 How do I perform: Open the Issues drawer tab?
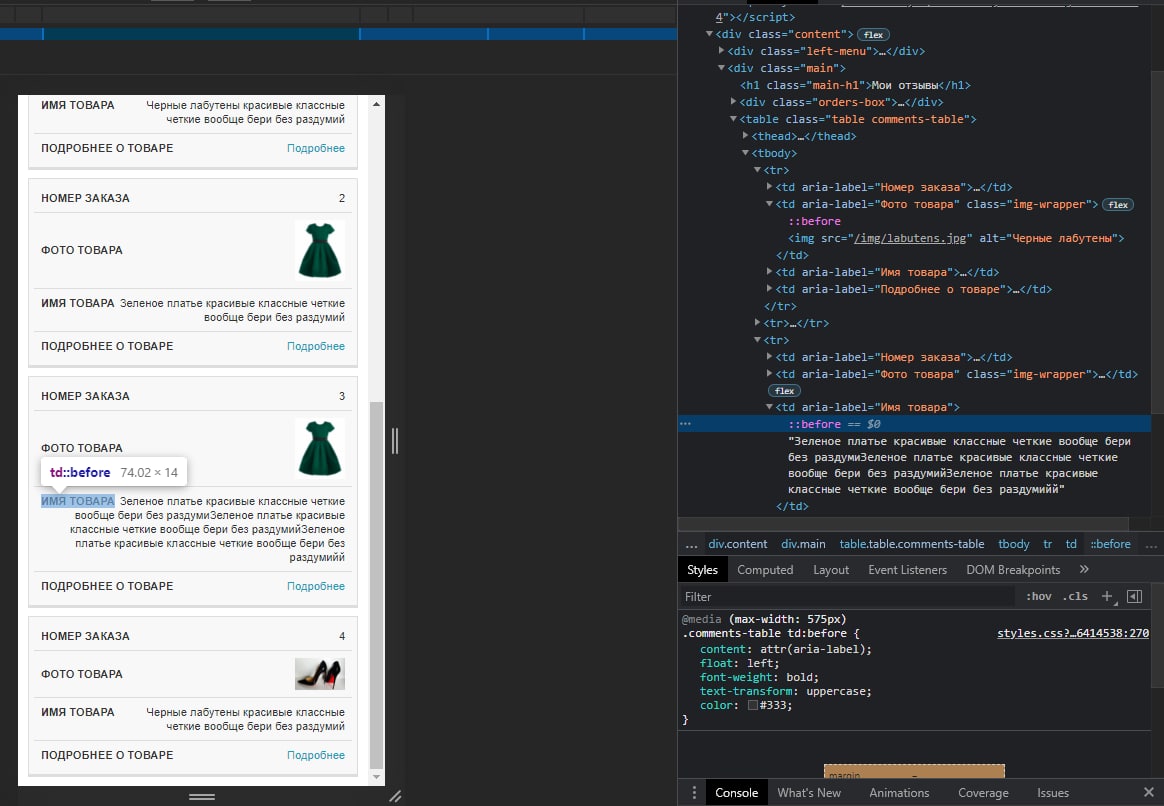tap(1053, 793)
